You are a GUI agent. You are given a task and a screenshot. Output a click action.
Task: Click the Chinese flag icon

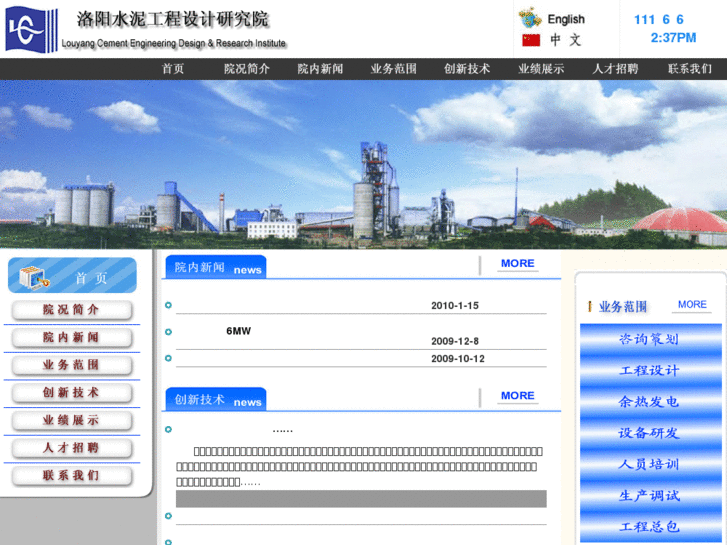pyautogui.click(x=531, y=40)
